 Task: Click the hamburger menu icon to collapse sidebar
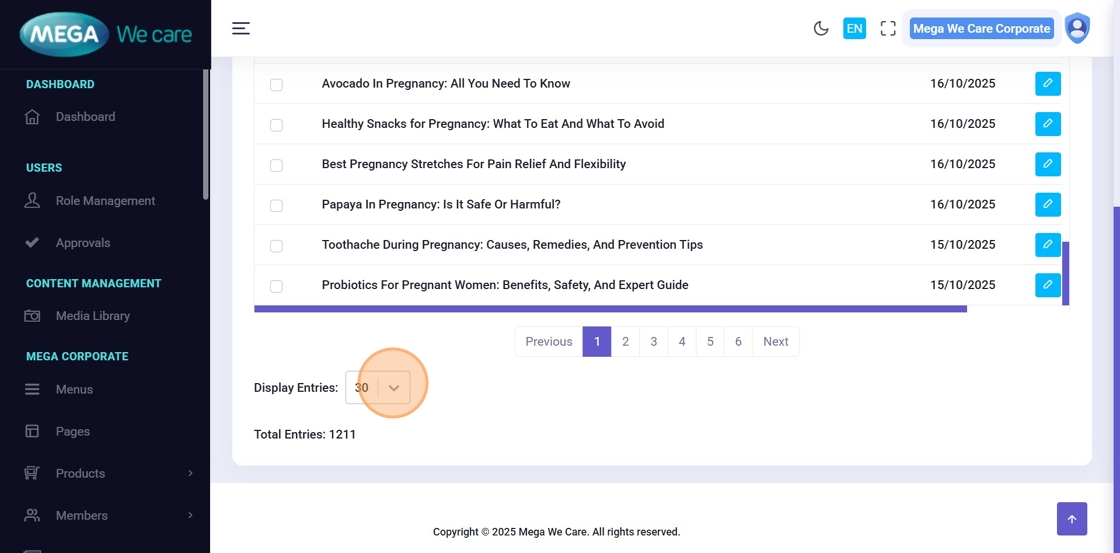click(x=241, y=28)
